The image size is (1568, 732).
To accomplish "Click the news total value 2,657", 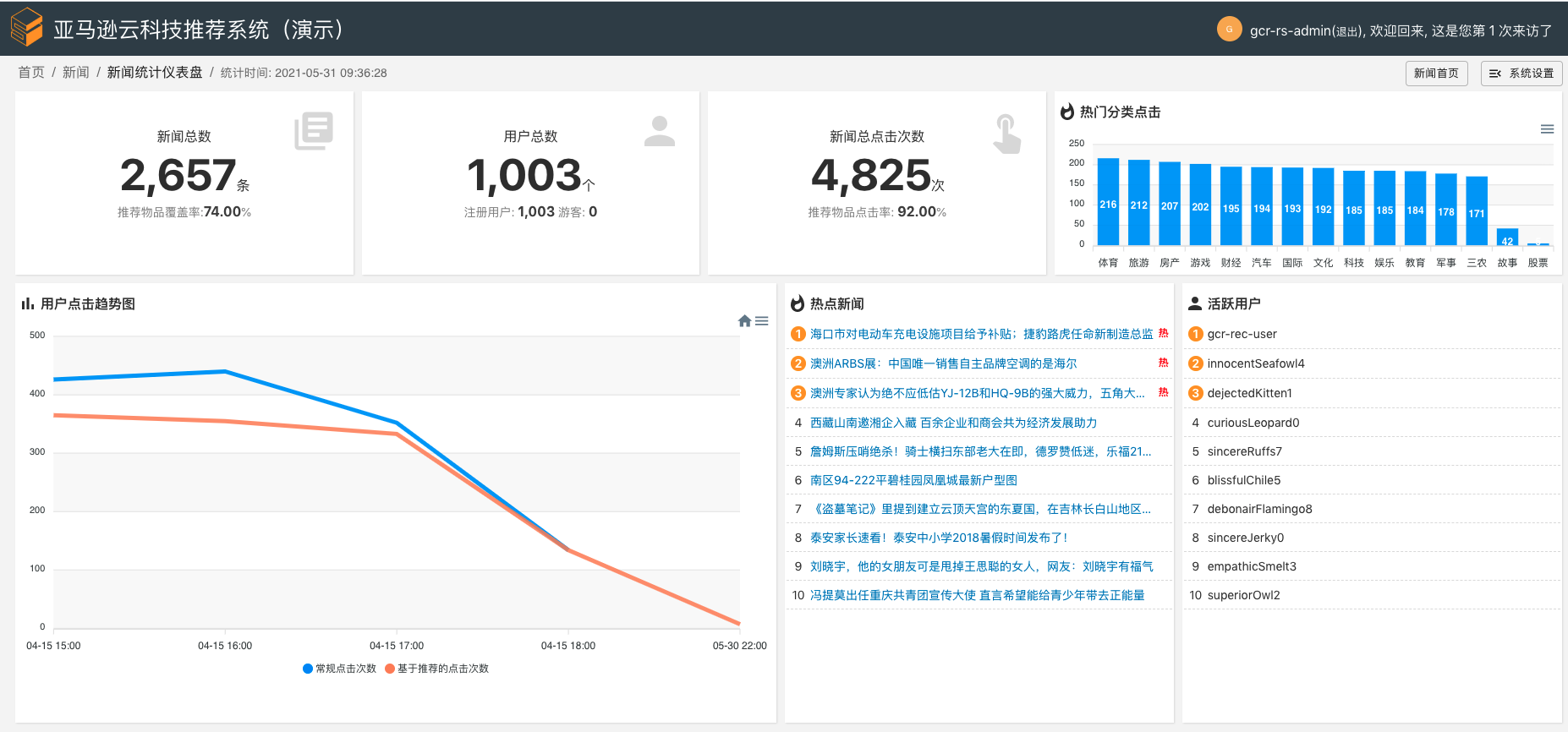I will pos(178,175).
